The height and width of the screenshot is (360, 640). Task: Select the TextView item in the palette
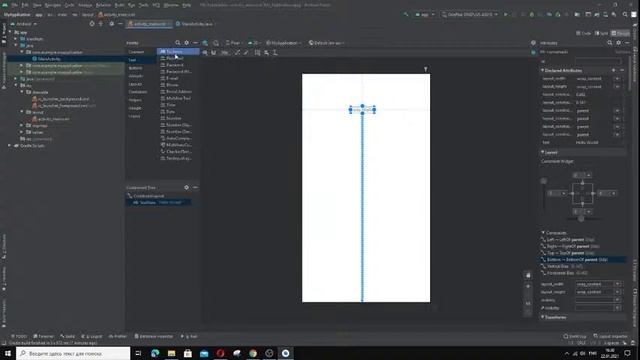point(178,51)
